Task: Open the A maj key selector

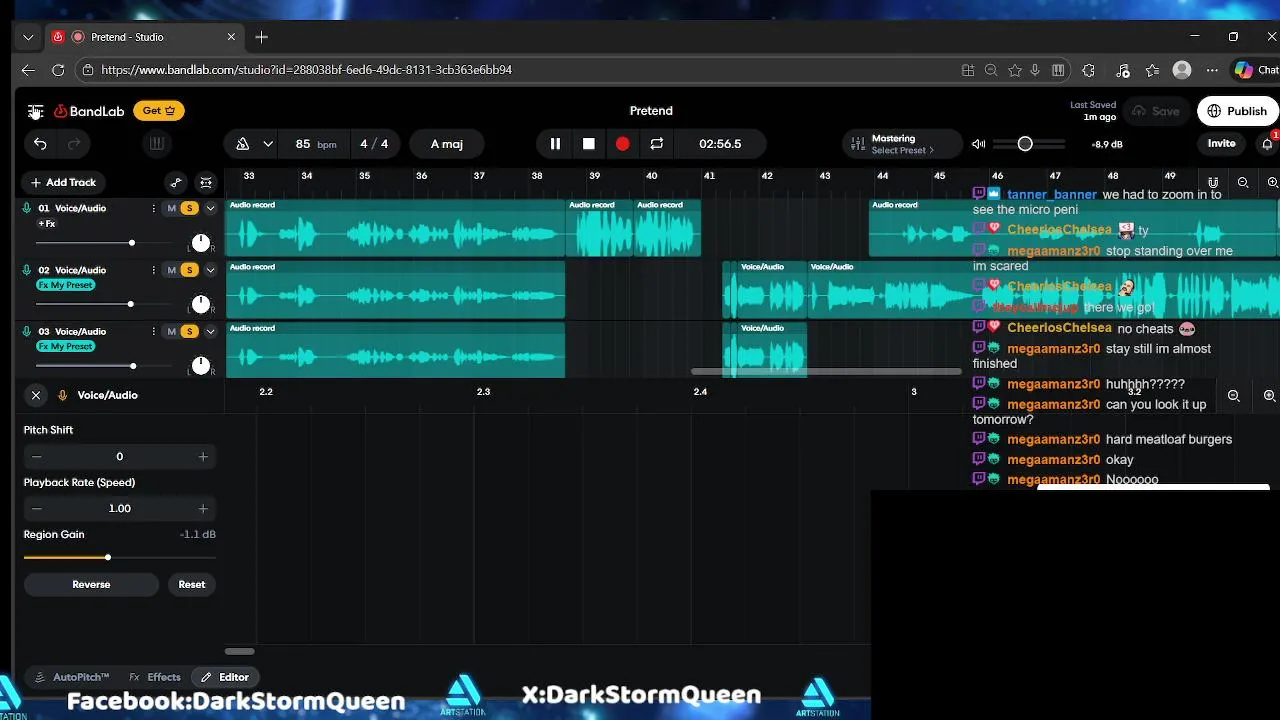Action: tap(446, 144)
